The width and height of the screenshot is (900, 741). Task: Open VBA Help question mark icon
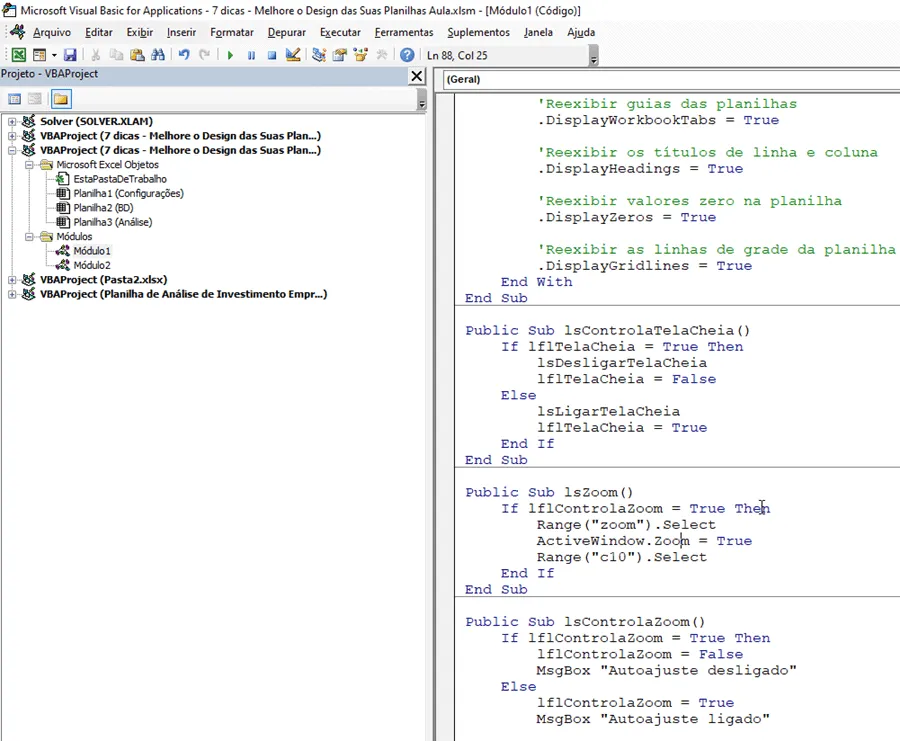pos(407,55)
